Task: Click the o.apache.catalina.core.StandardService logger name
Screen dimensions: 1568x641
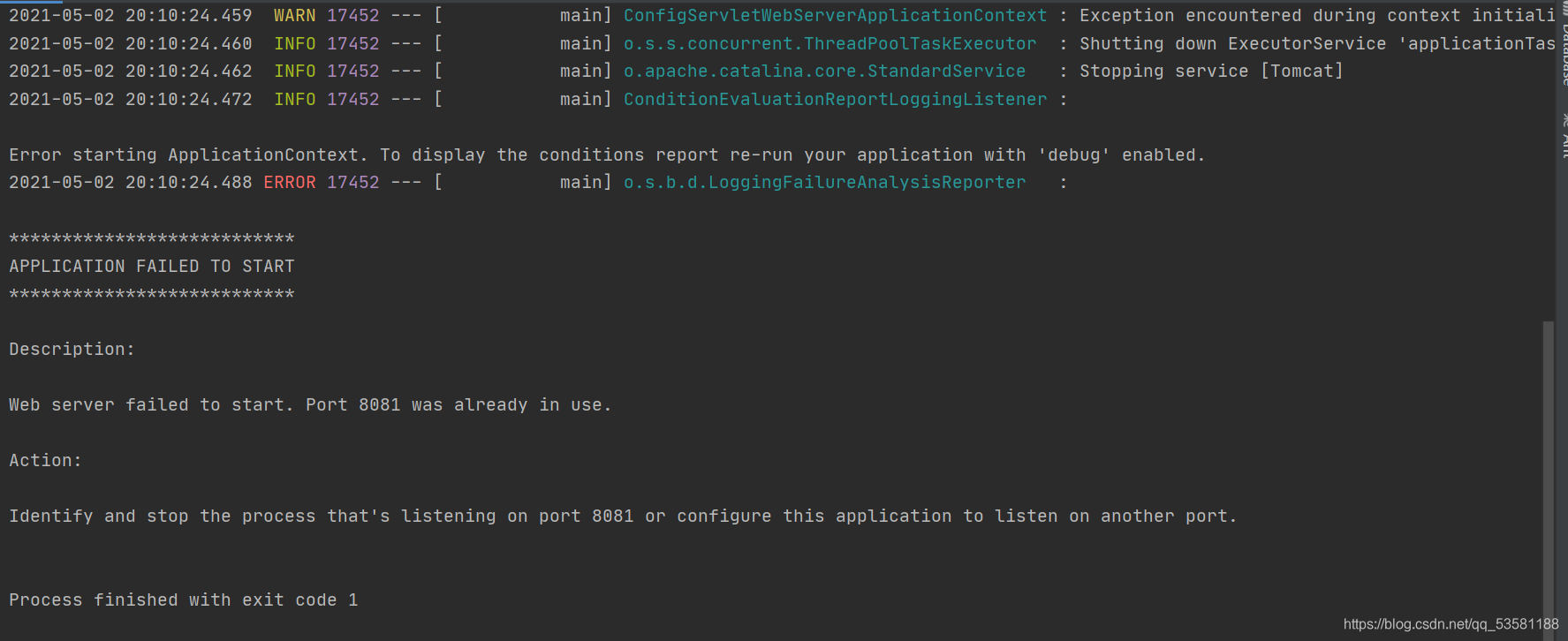Action: point(824,71)
